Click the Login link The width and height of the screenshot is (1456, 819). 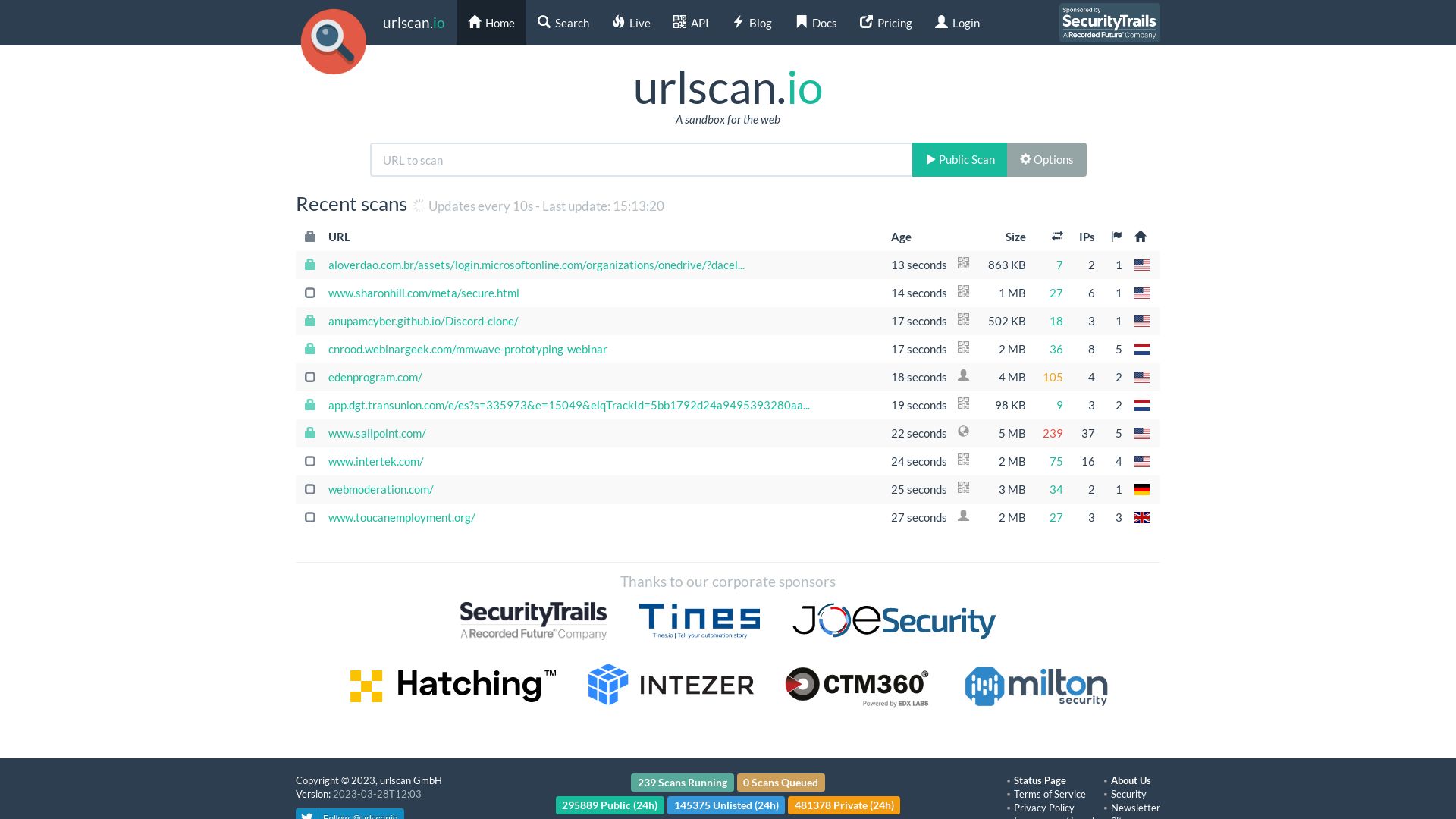[x=957, y=23]
